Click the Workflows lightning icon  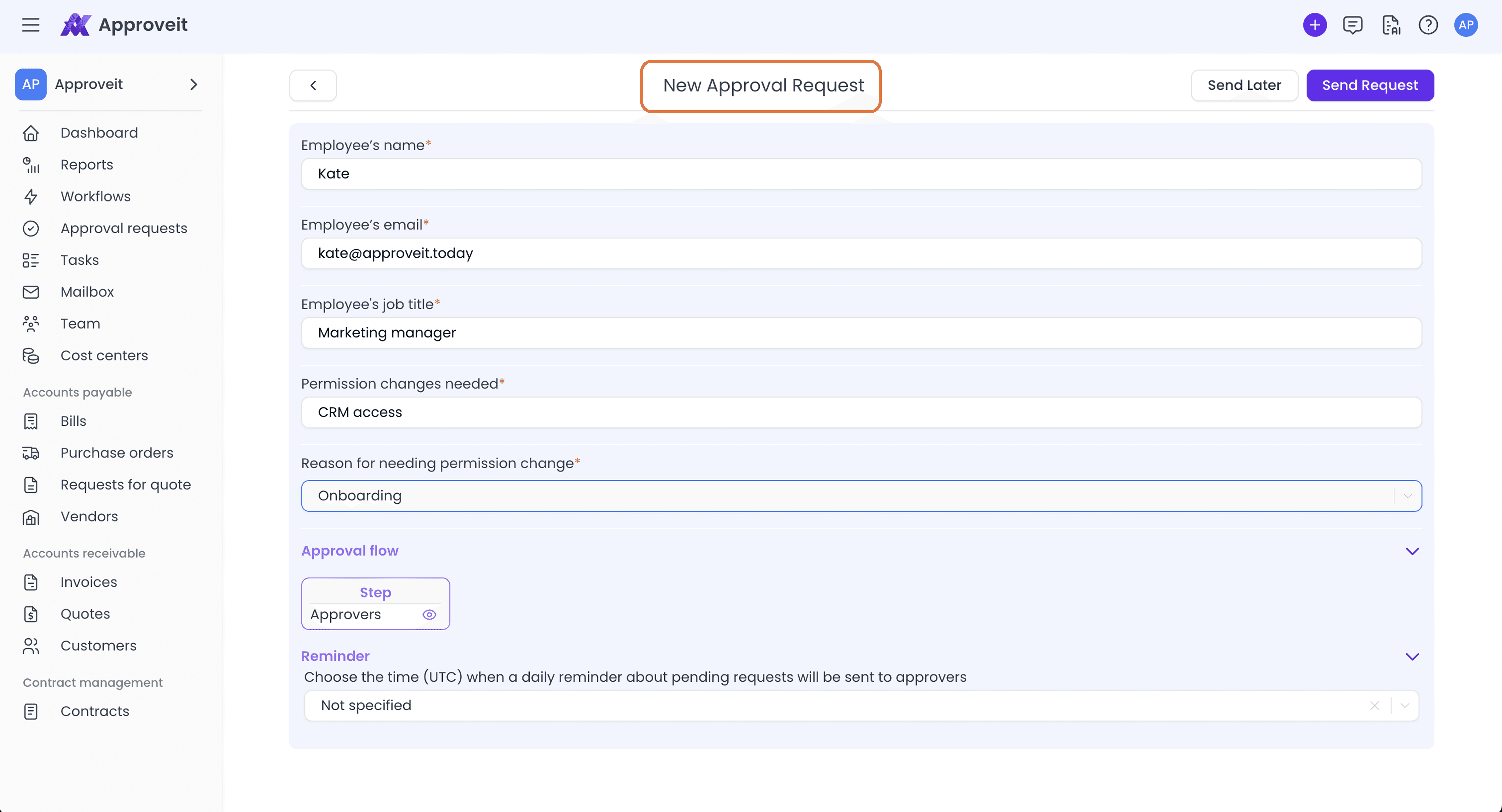tap(31, 197)
